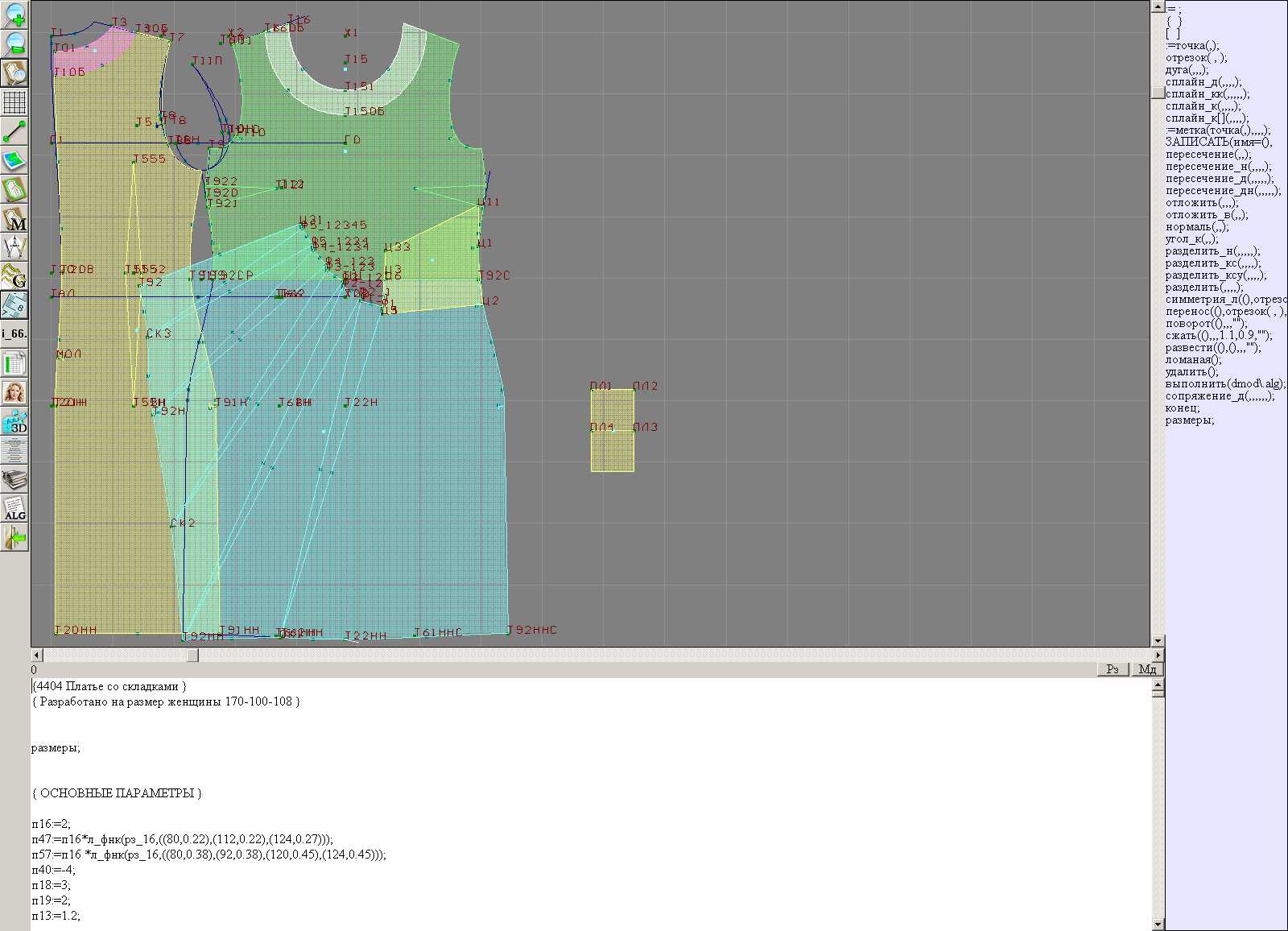Click the compass dividers tool icon

click(14, 247)
